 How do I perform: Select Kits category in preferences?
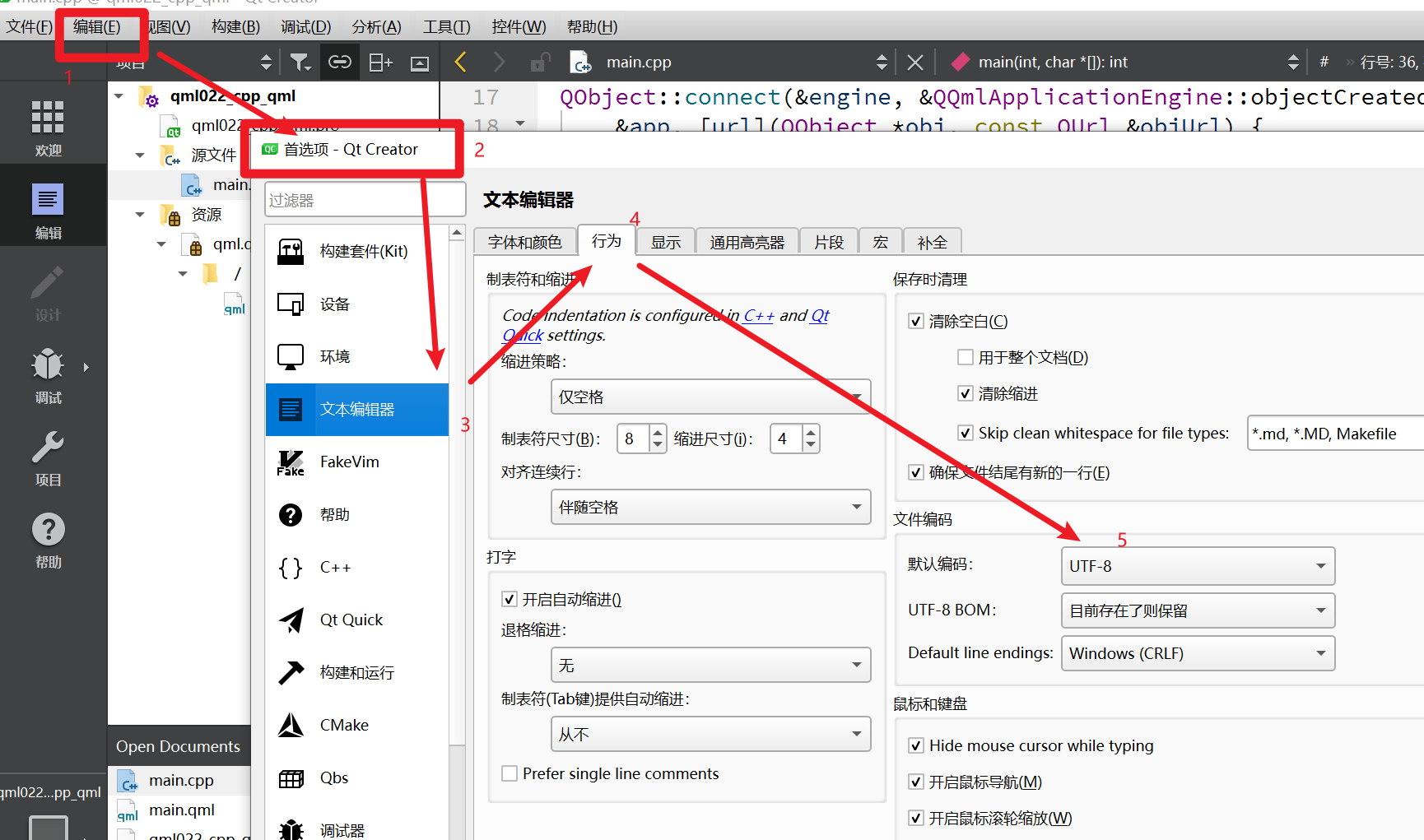[357, 251]
